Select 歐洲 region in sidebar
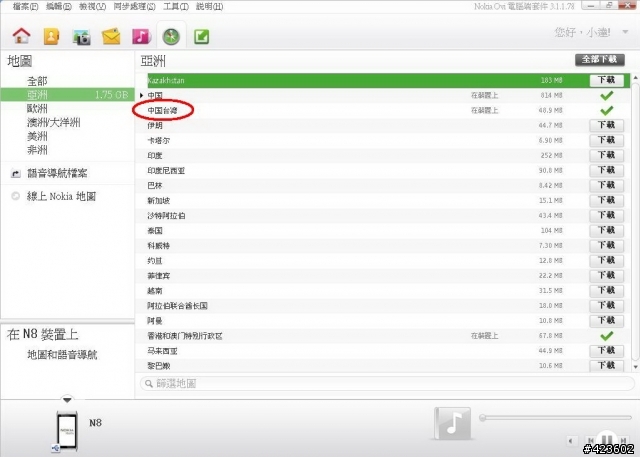The width and height of the screenshot is (640, 457). coord(37,109)
